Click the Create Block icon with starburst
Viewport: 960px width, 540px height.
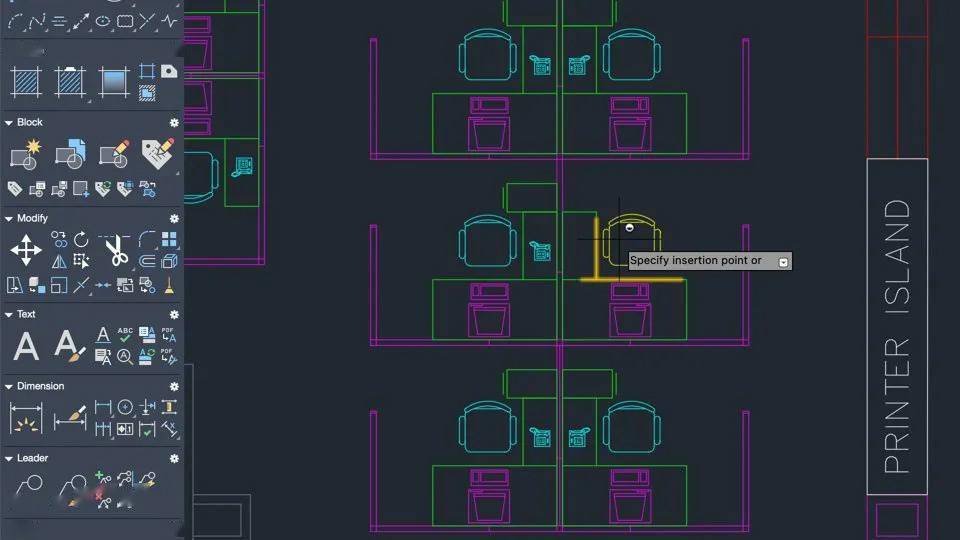pos(26,154)
